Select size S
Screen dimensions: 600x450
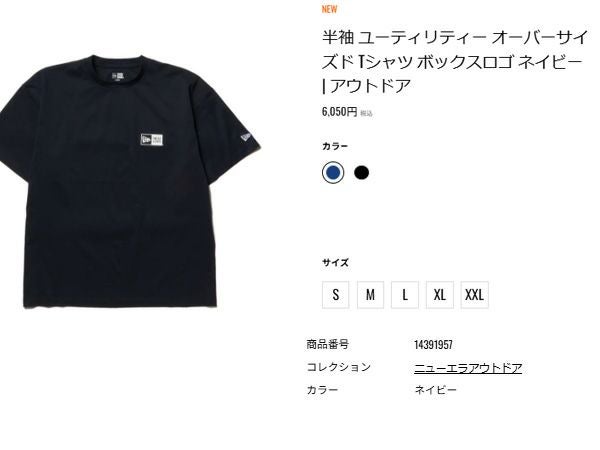(x=336, y=295)
